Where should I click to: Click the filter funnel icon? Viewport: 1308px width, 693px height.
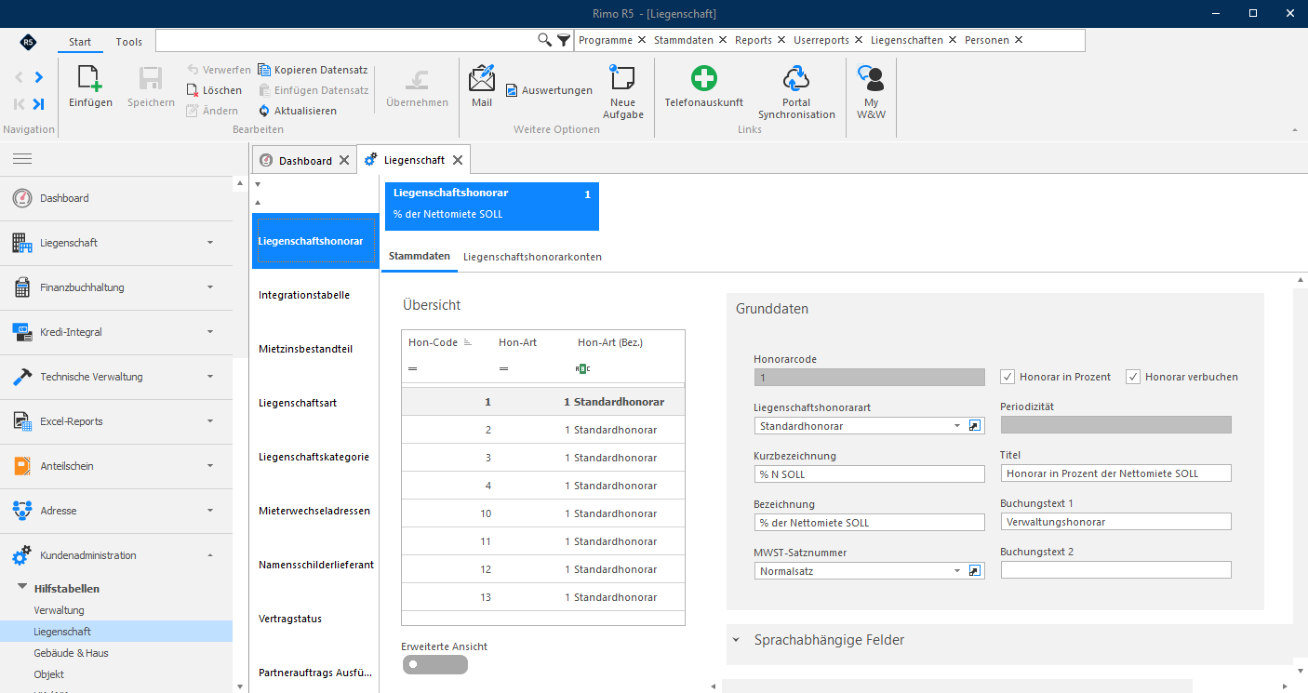point(564,40)
